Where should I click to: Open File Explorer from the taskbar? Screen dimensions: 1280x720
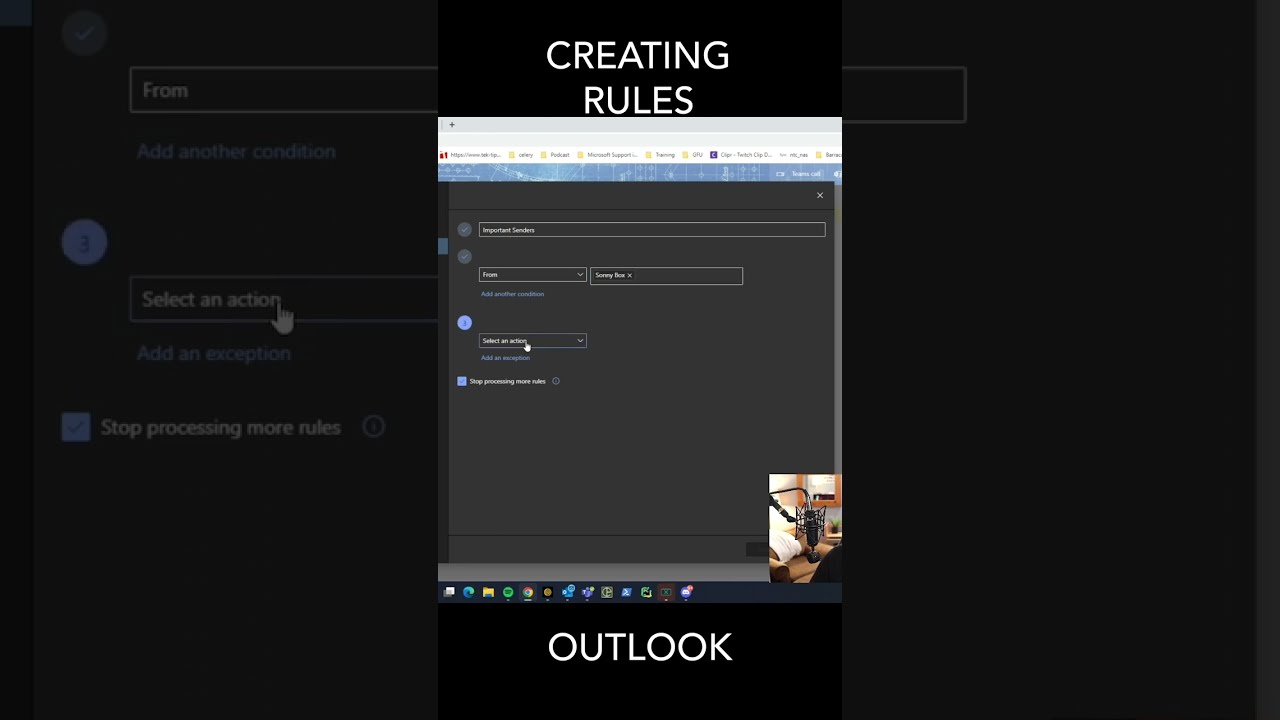point(488,592)
